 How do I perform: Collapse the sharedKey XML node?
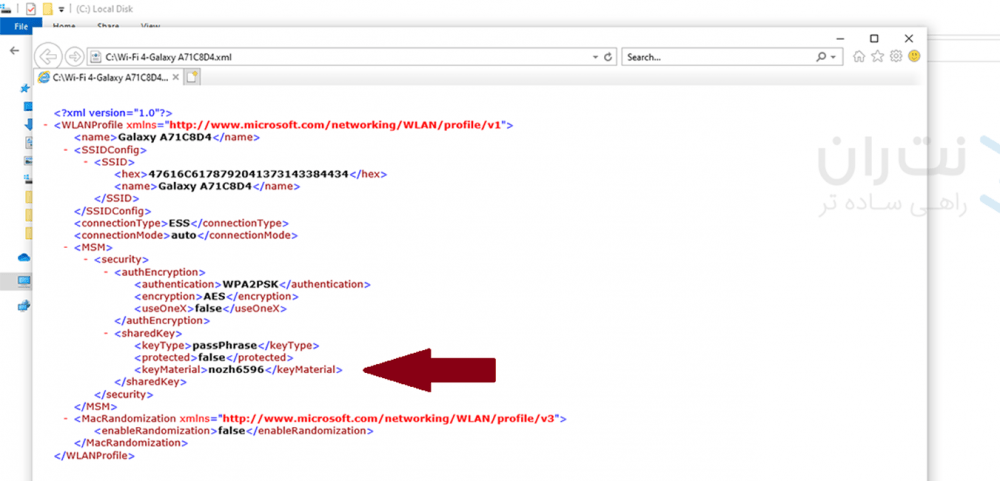coord(106,333)
